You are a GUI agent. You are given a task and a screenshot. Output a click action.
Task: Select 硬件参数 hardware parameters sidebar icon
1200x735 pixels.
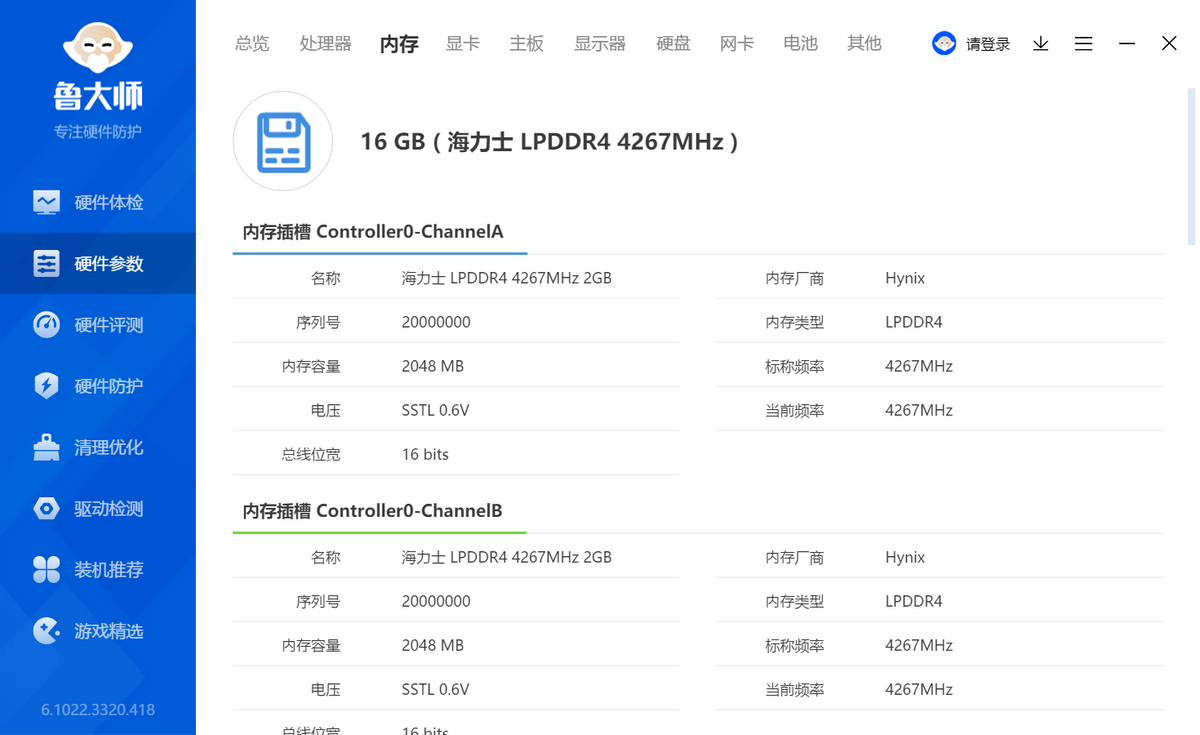pos(46,264)
